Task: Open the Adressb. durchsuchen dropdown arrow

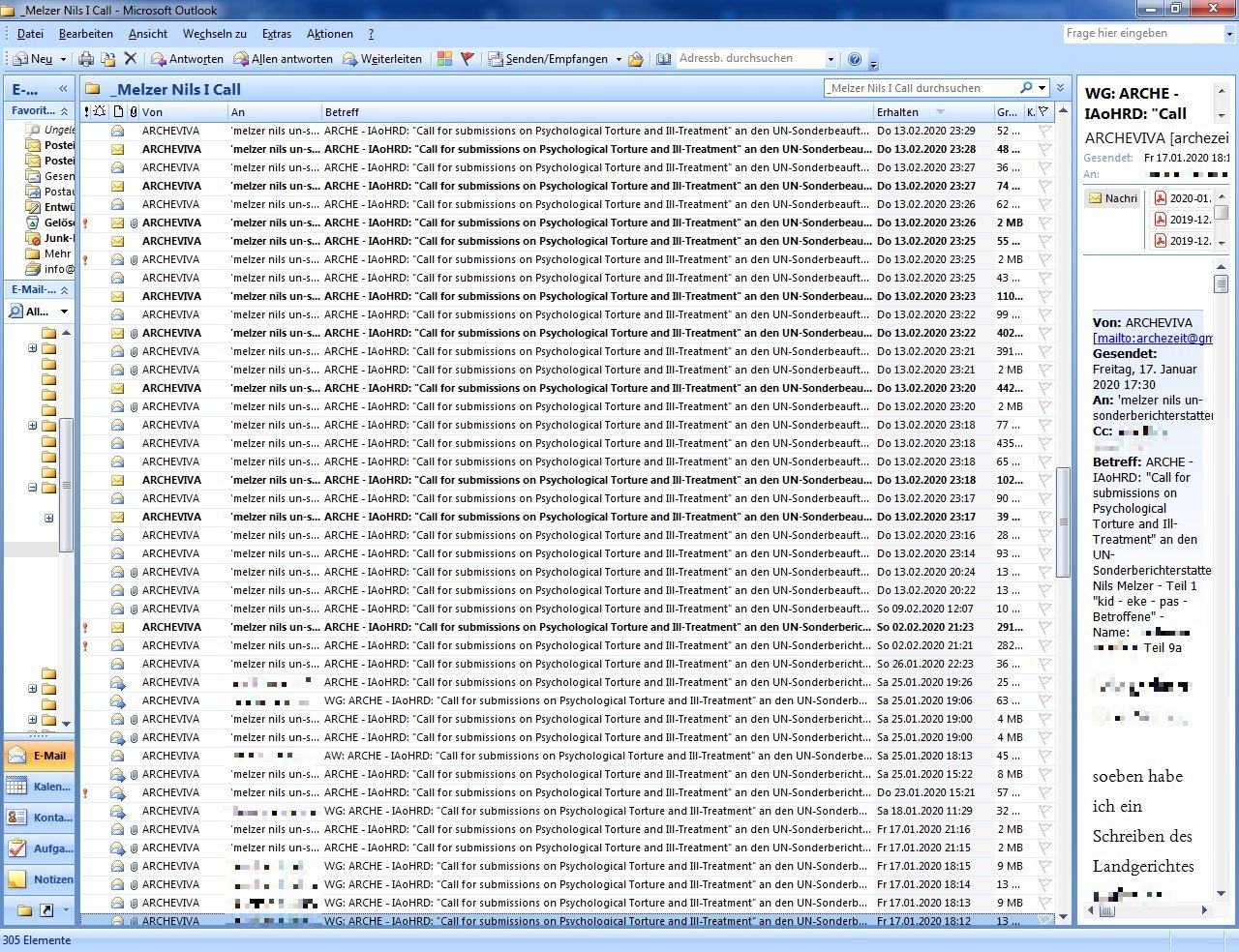Action: tap(831, 59)
